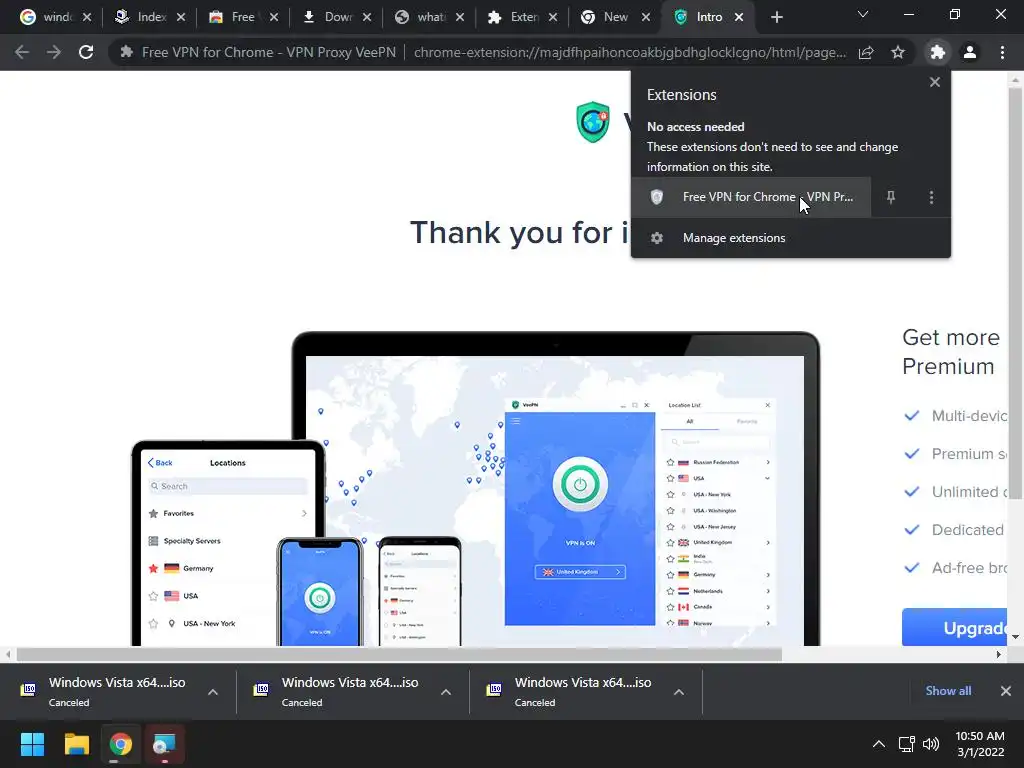Click the extension puzzle icon in address bar
Image resolution: width=1024 pixels, height=768 pixels.
pyautogui.click(x=127, y=52)
